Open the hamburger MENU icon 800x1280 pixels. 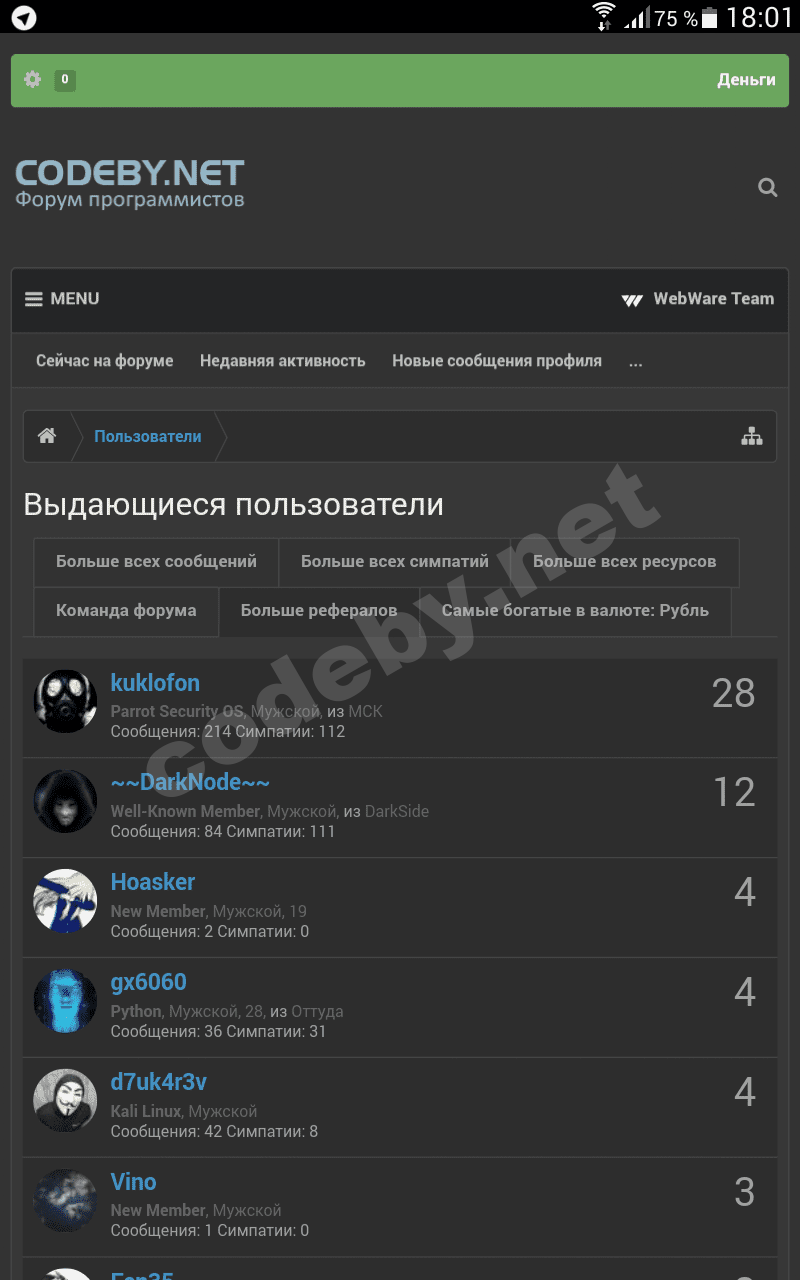point(34,299)
